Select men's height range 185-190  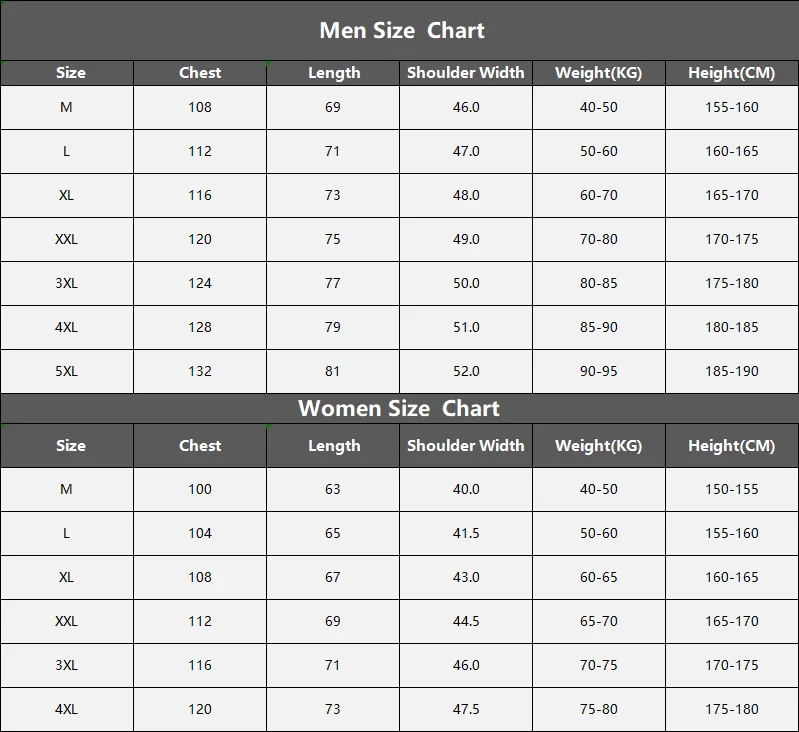[731, 371]
